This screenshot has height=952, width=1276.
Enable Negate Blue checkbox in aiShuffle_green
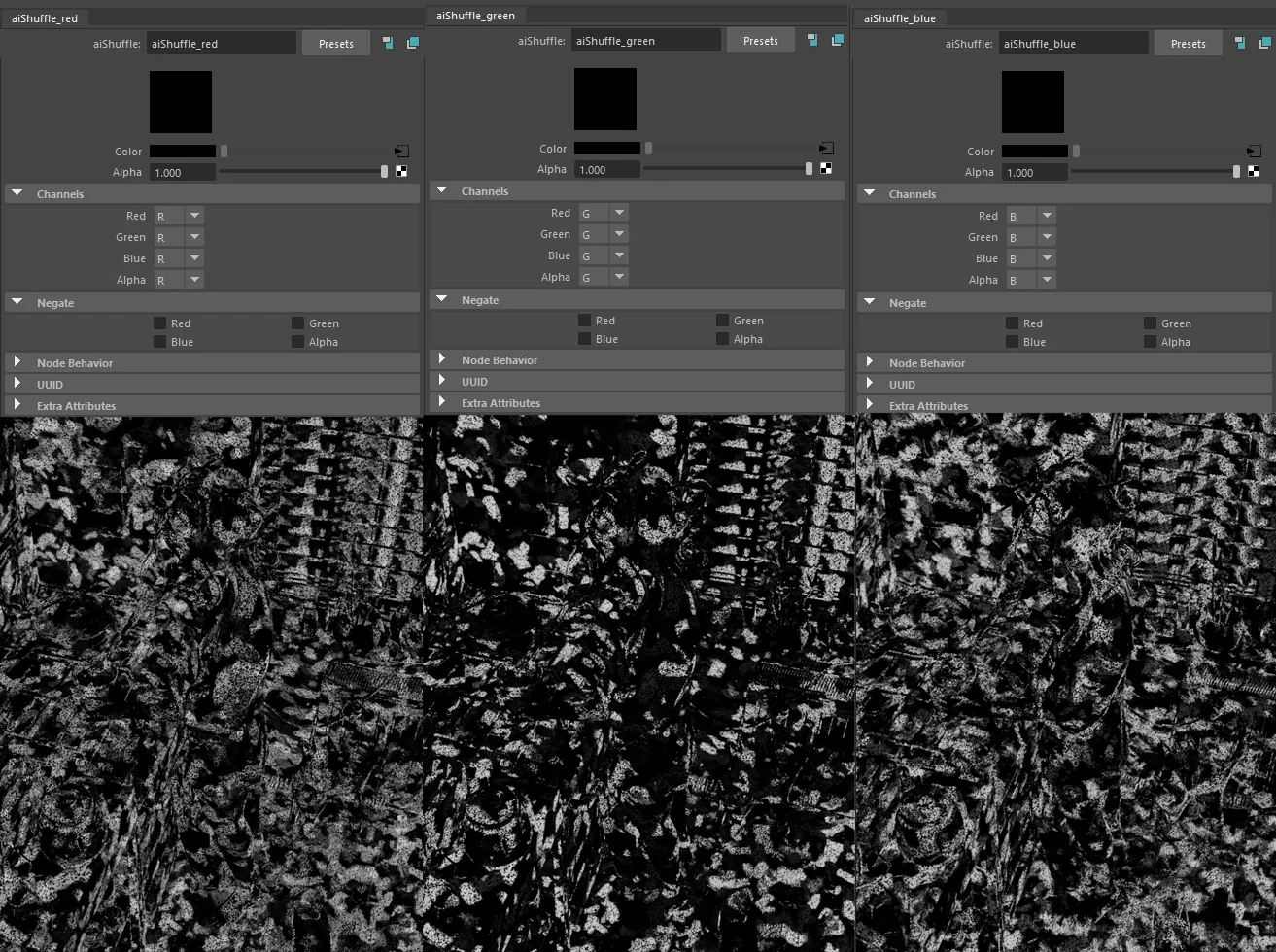click(x=584, y=338)
